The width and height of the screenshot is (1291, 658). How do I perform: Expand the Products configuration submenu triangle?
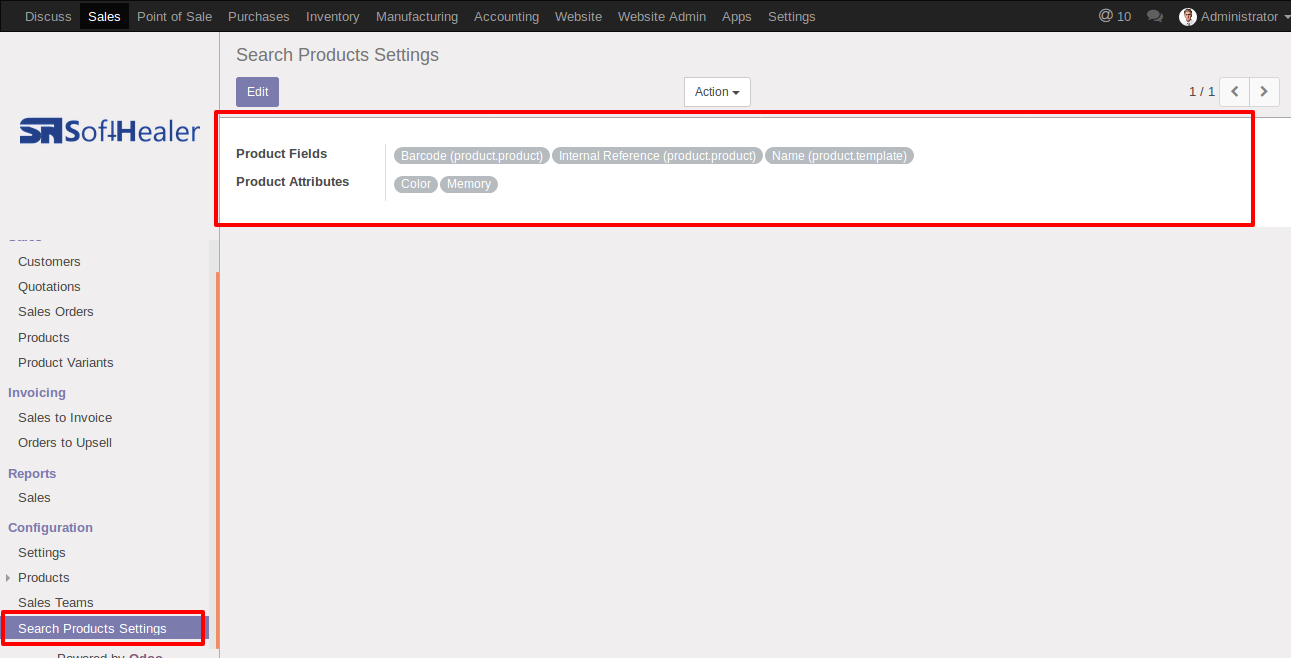pos(8,578)
